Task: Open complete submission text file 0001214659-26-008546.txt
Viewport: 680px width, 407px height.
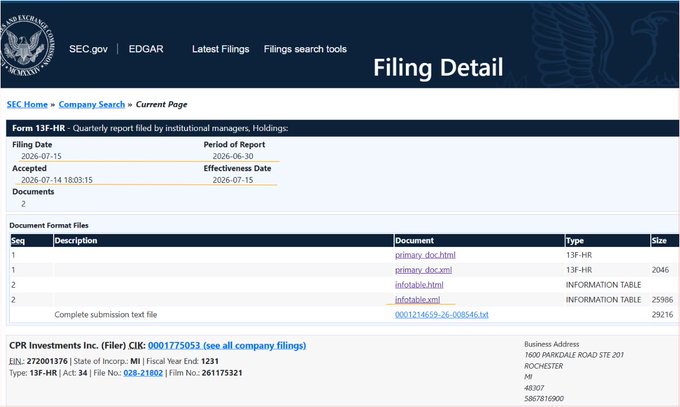Action: coord(441,315)
